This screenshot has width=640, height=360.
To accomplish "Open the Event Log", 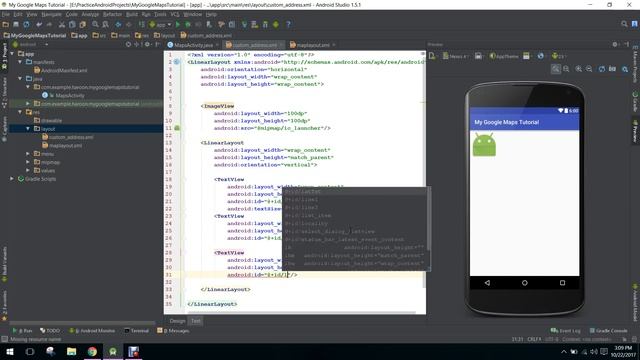I will pyautogui.click(x=566, y=331).
